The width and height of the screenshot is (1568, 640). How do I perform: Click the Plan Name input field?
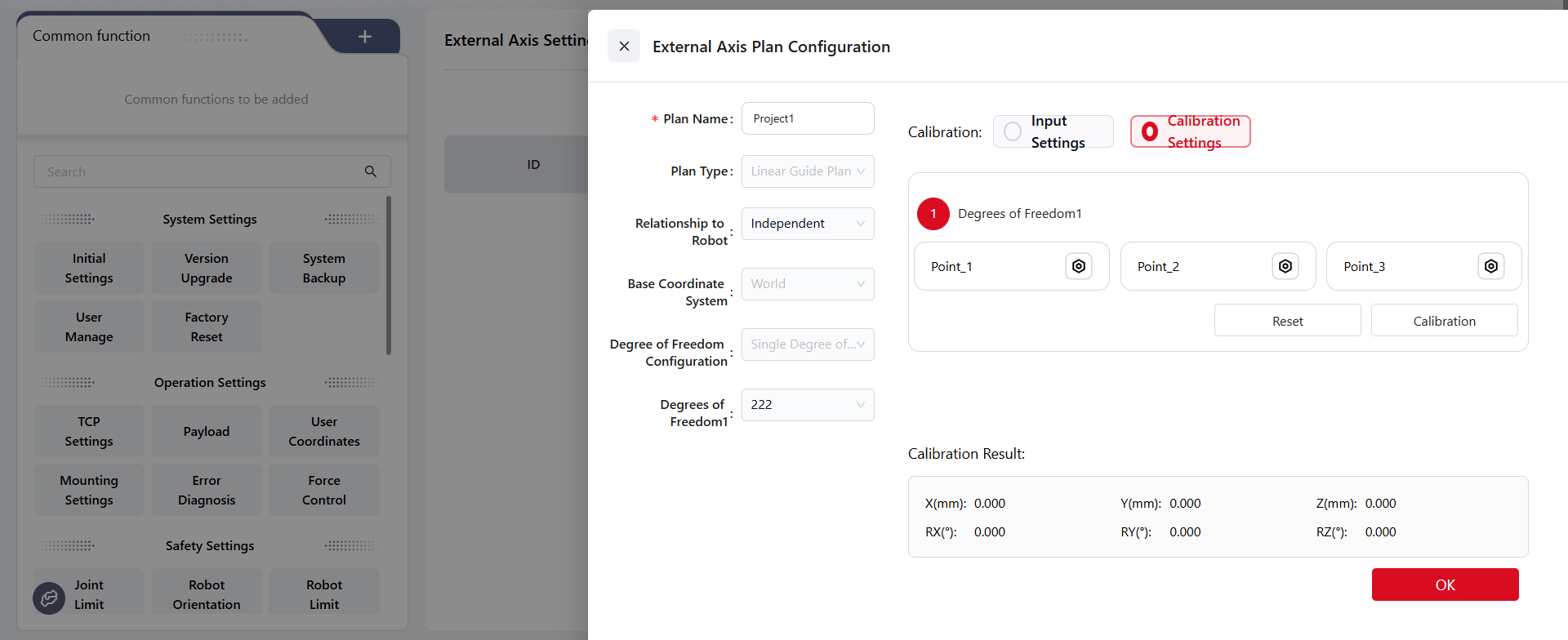(x=807, y=119)
